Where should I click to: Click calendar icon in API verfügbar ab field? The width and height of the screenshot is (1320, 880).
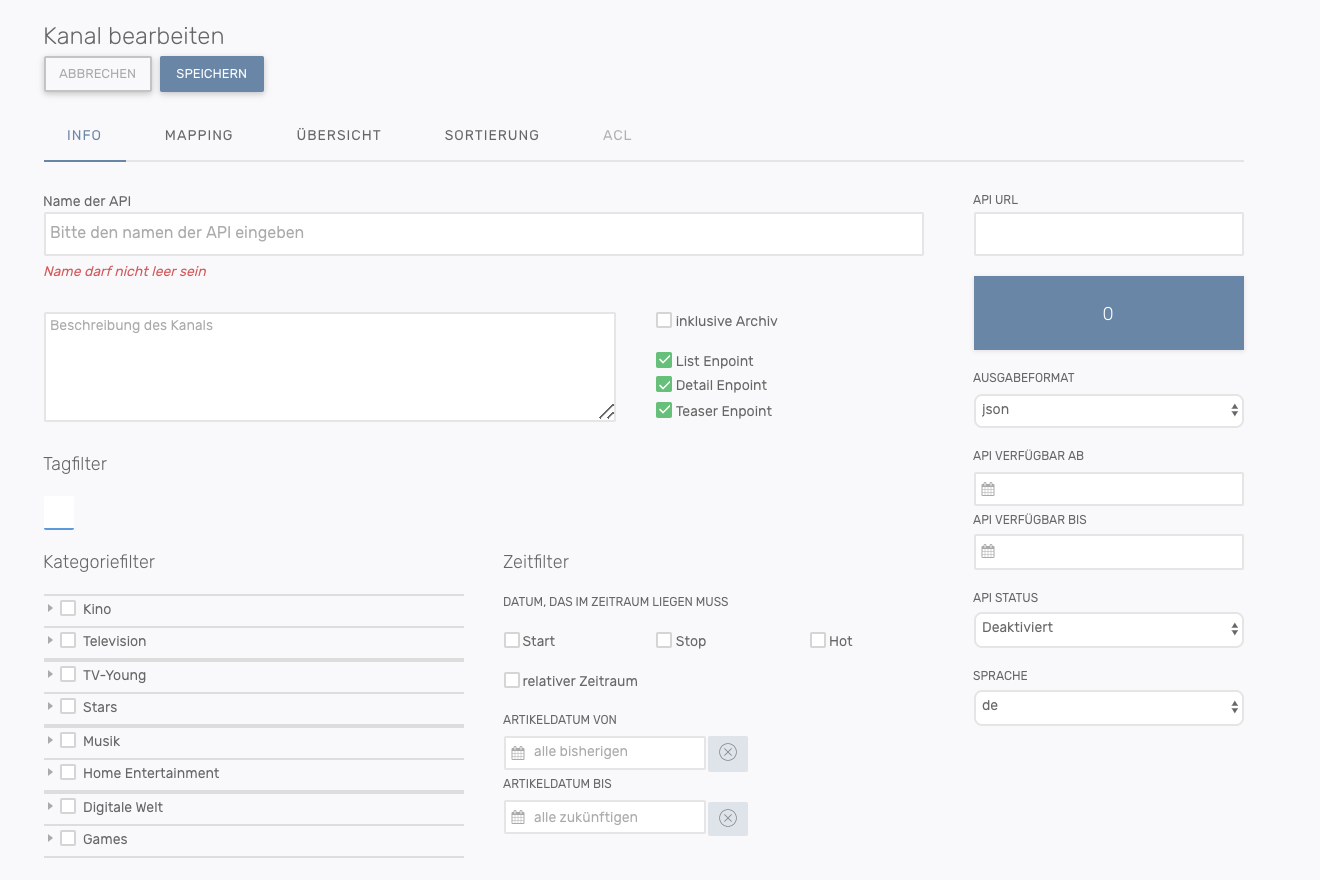tap(988, 490)
